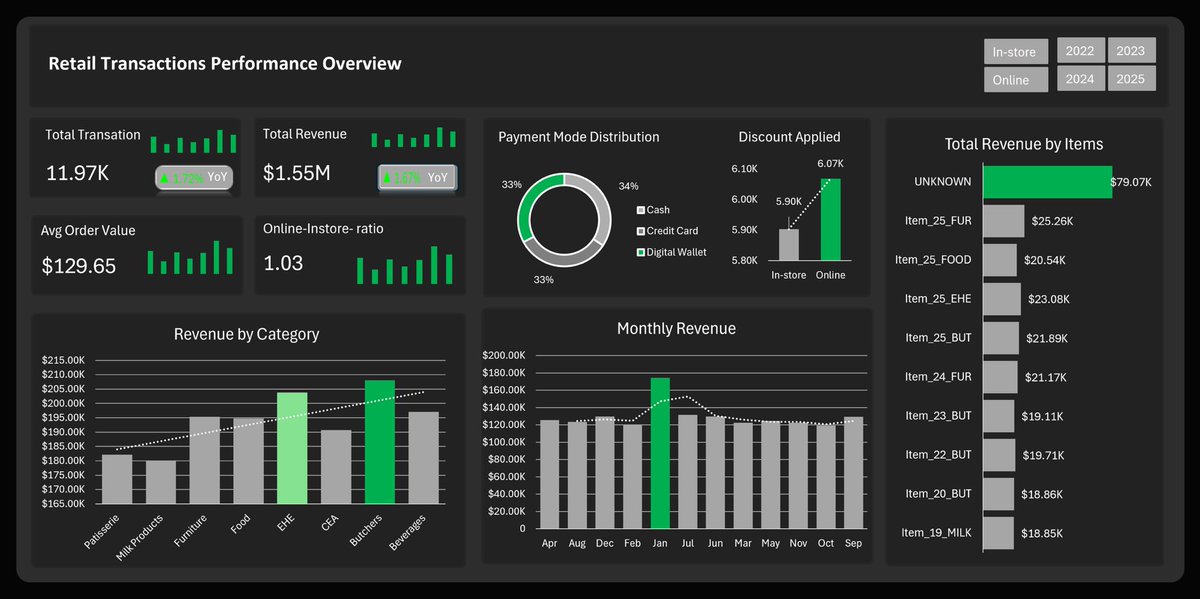1200x599 pixels.
Task: Click the UNKNOWN bar in Total Revenue by Items
Action: [x=1046, y=182]
